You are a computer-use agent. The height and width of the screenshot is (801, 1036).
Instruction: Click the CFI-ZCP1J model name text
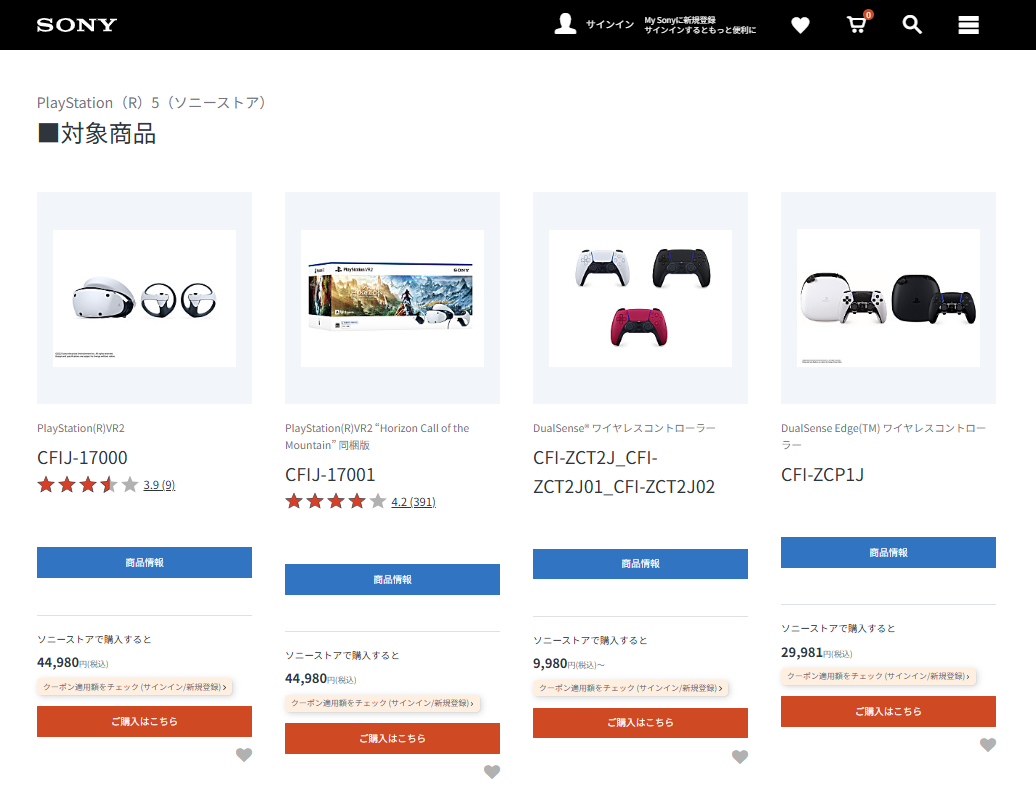(x=823, y=475)
